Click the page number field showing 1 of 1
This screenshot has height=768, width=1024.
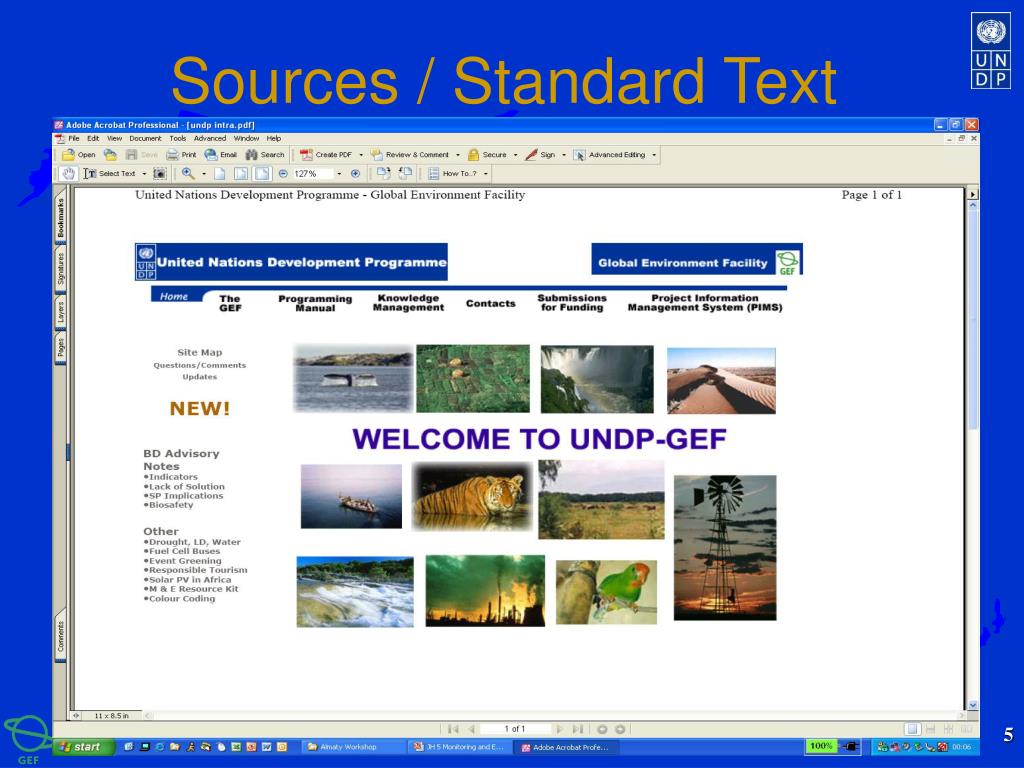coord(515,729)
